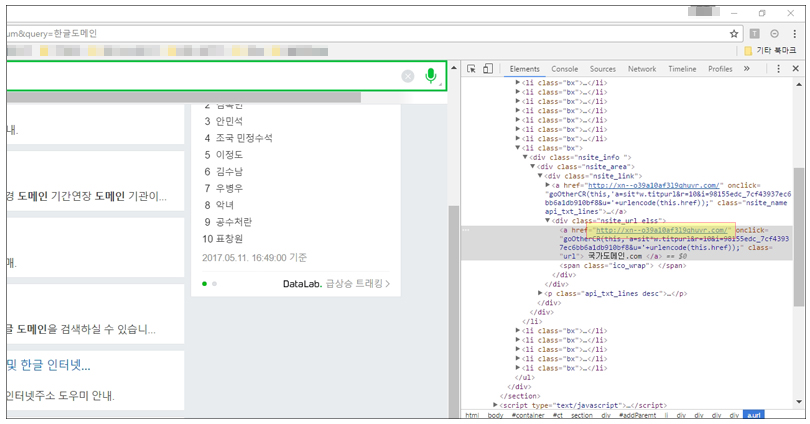
Task: Open trending keyword 공수처란
Action: [x=233, y=222]
